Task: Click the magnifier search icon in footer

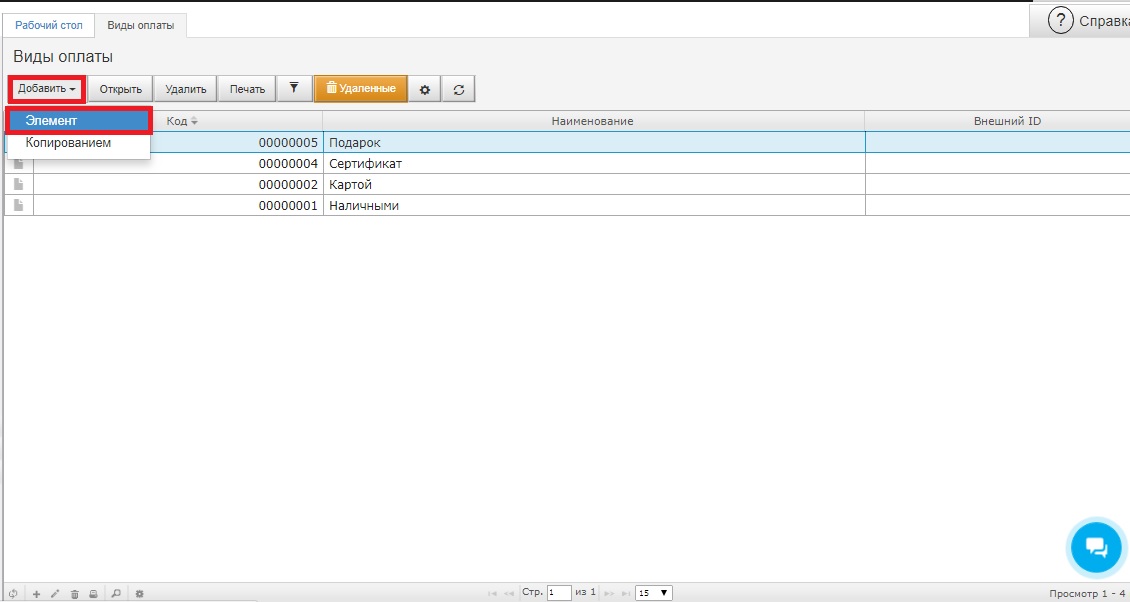Action: pos(116,594)
